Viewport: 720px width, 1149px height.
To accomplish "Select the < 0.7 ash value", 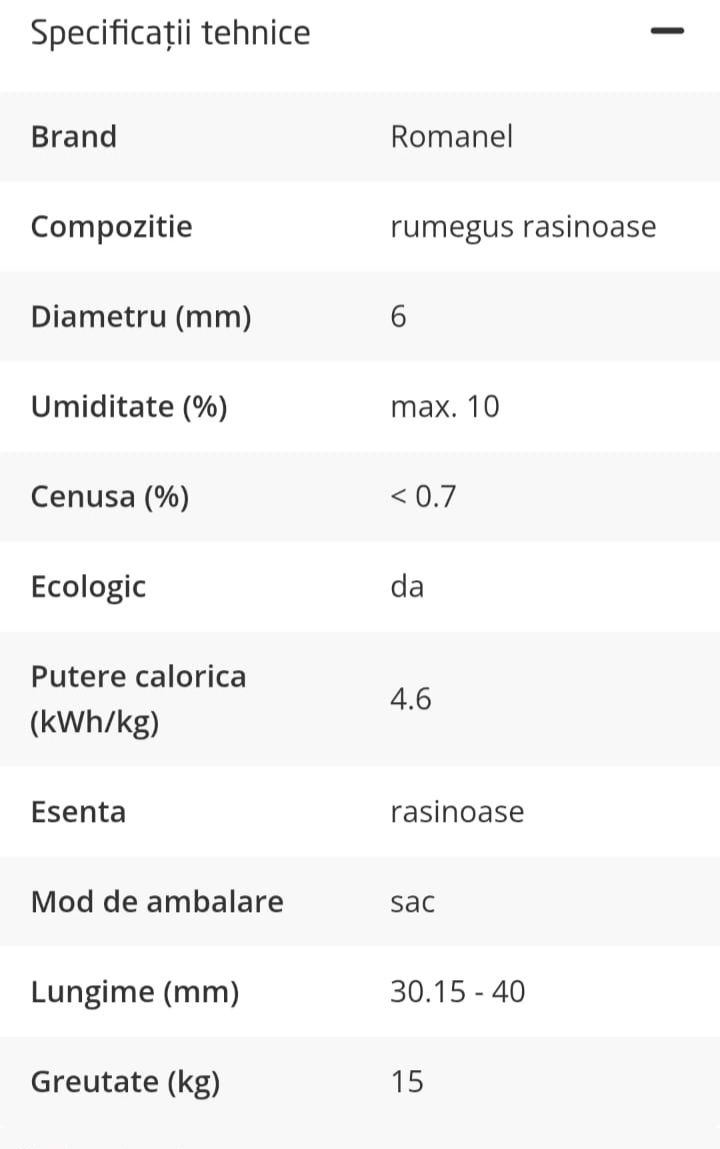I will 423,497.
